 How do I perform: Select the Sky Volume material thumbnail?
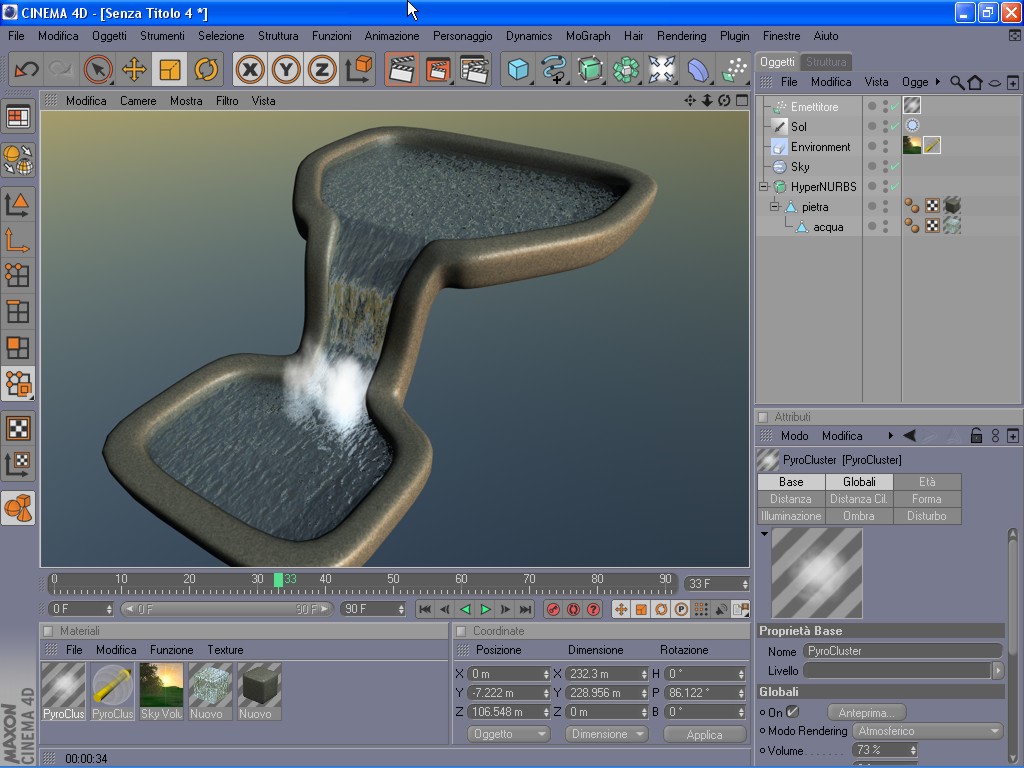coord(161,691)
